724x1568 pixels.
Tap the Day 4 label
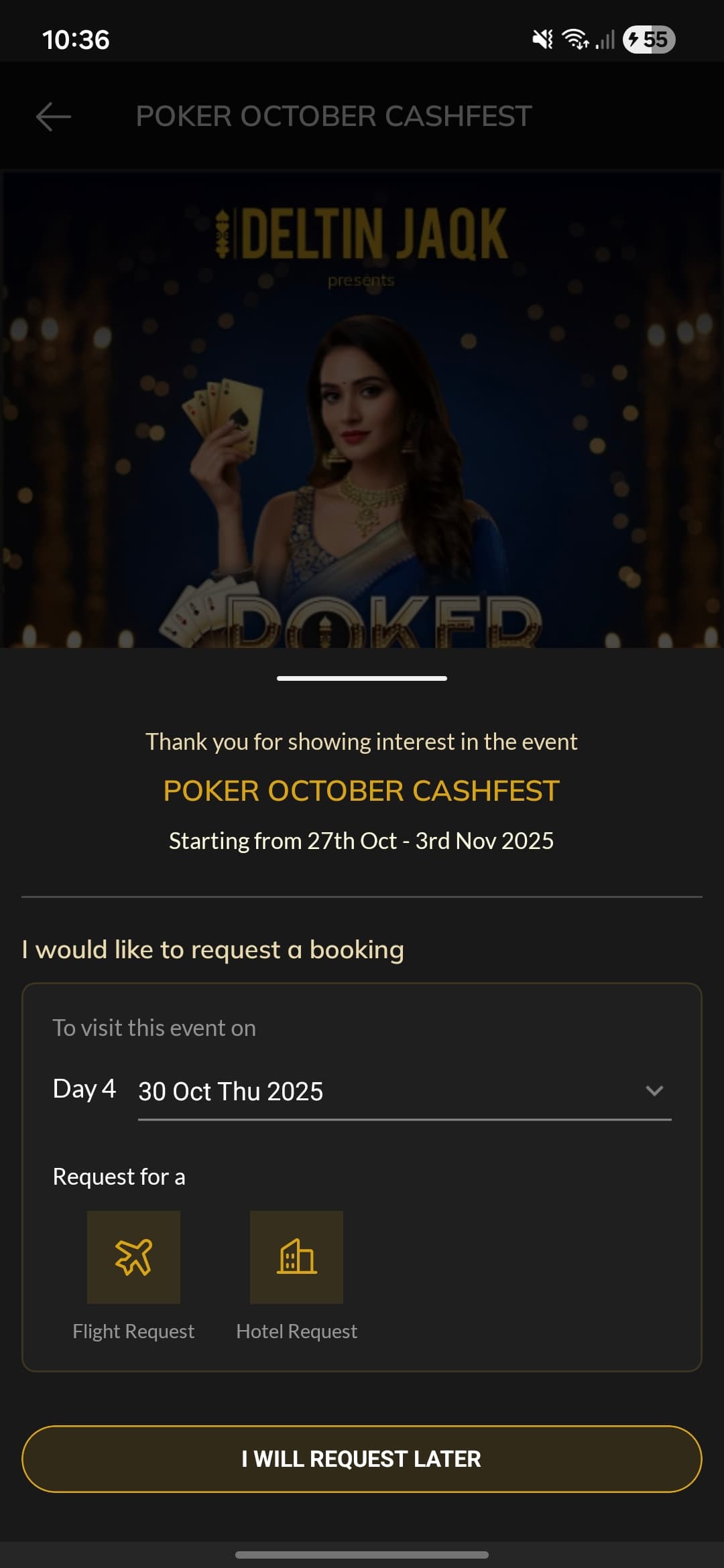click(84, 1089)
